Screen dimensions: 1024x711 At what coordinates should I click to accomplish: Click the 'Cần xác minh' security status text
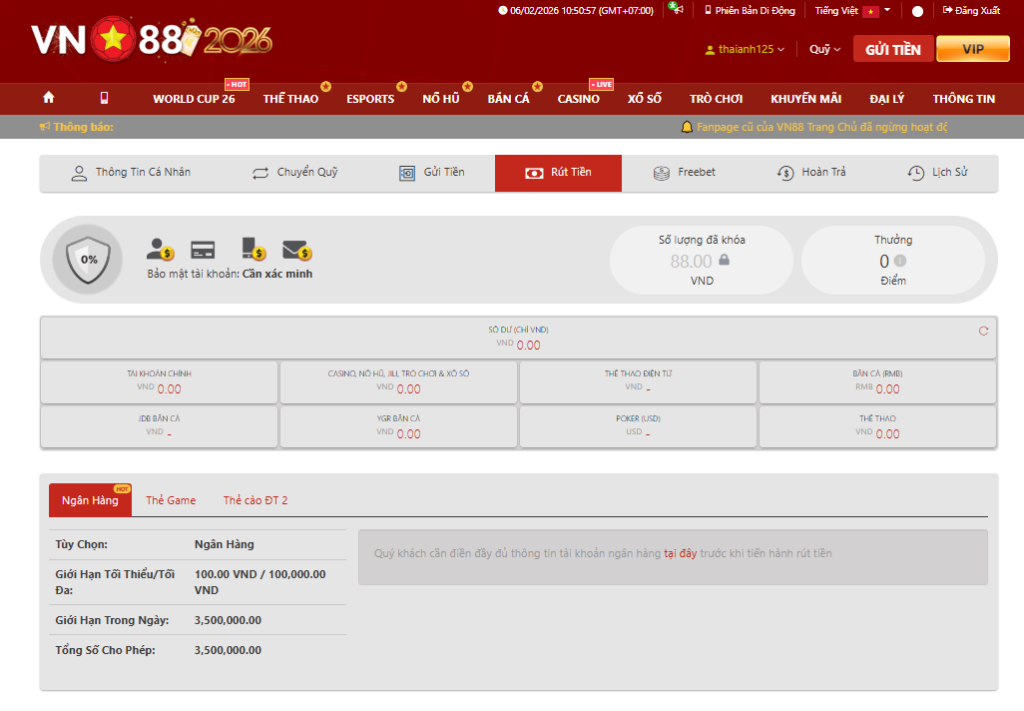pyautogui.click(x=278, y=274)
